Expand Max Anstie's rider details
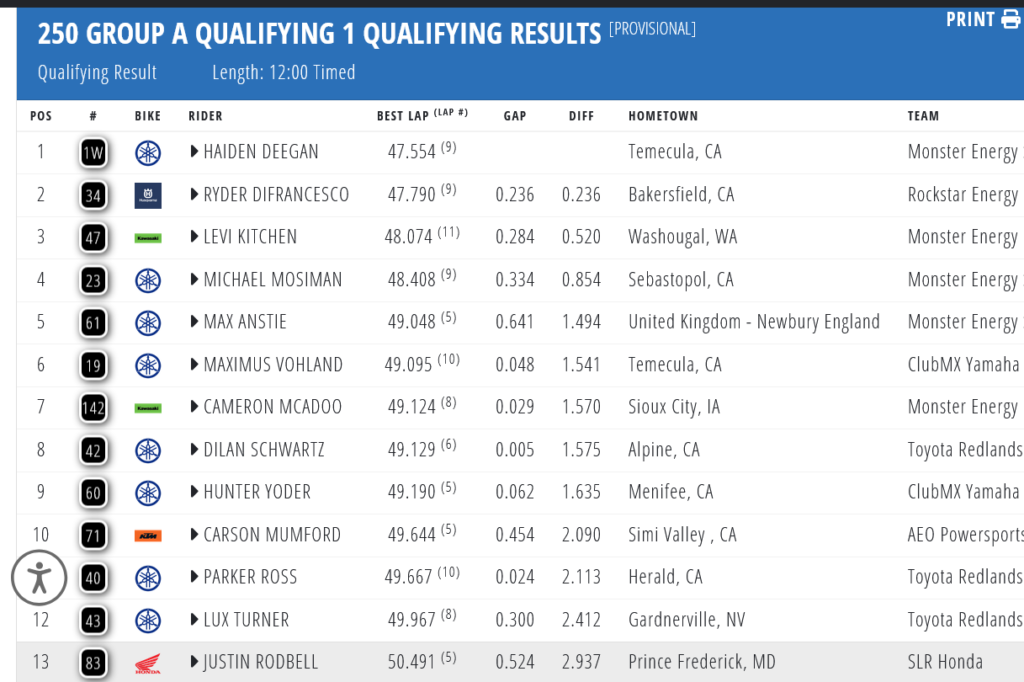 pyautogui.click(x=195, y=322)
